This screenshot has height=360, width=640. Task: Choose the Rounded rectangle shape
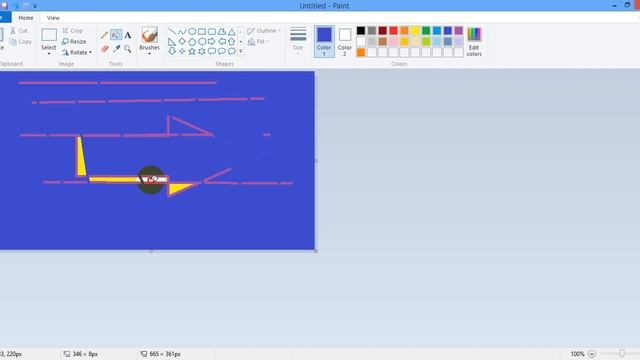tap(212, 31)
